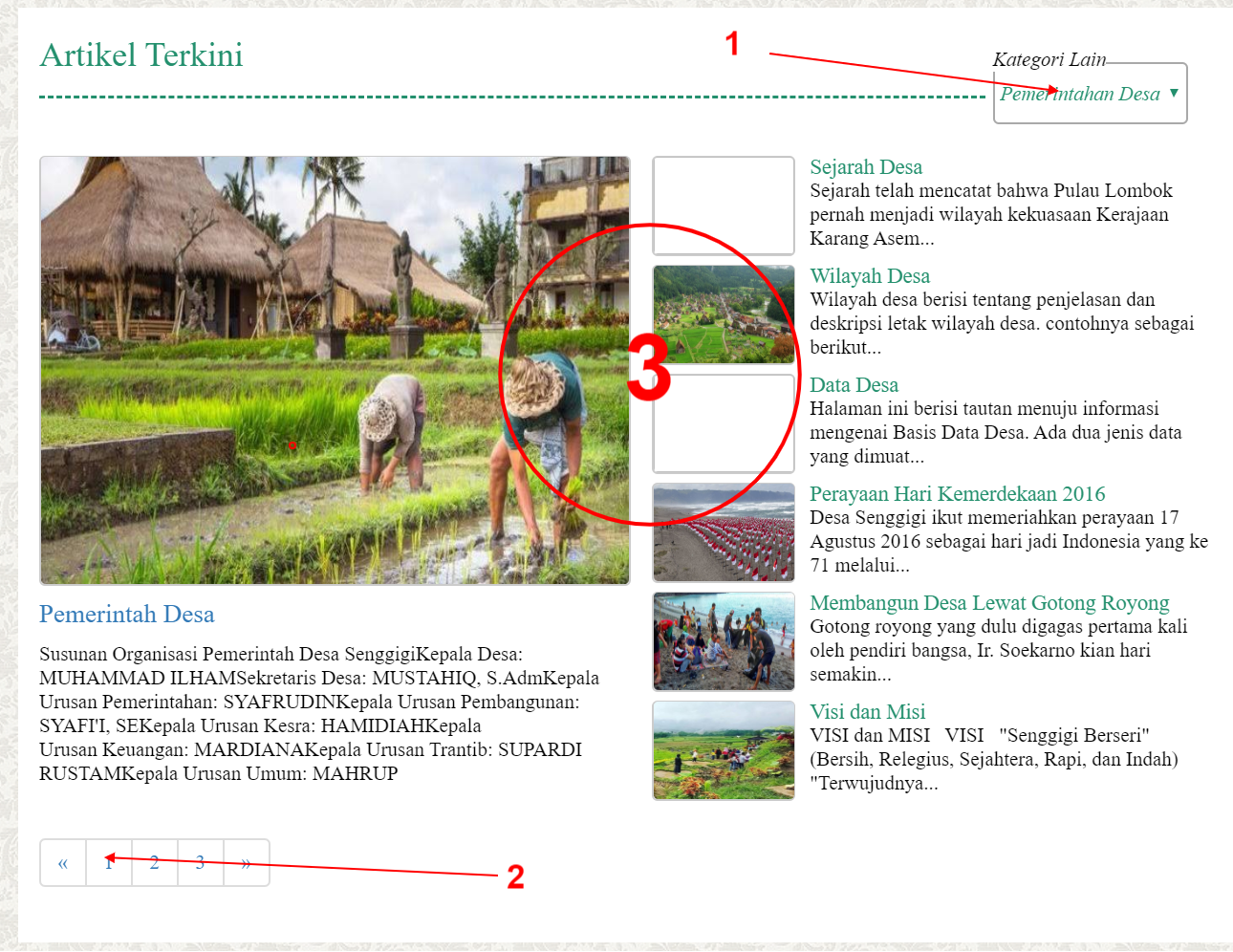Image resolution: width=1233 pixels, height=952 pixels.
Task: Select pagination page 3
Action: tap(201, 863)
